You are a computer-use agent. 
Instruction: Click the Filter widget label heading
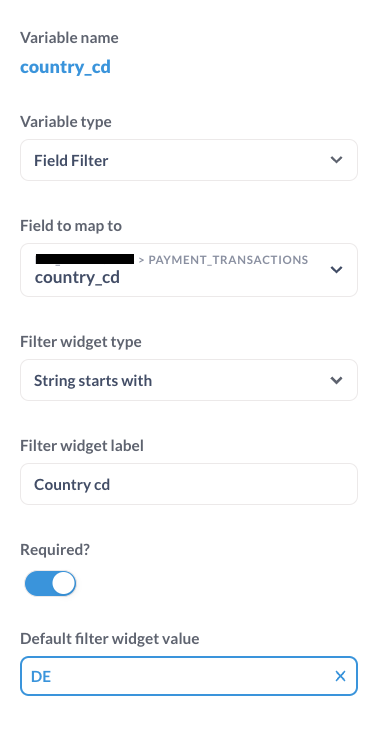(81, 446)
